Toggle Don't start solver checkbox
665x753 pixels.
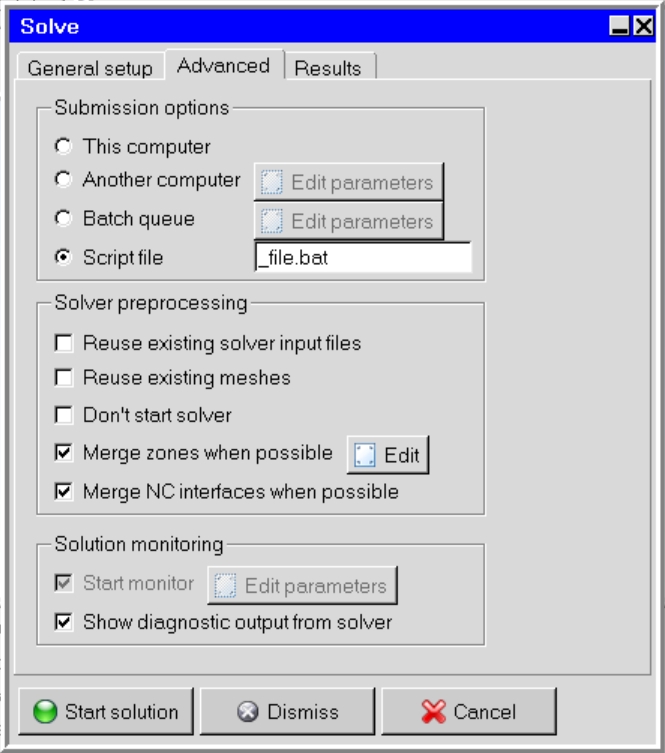click(64, 414)
